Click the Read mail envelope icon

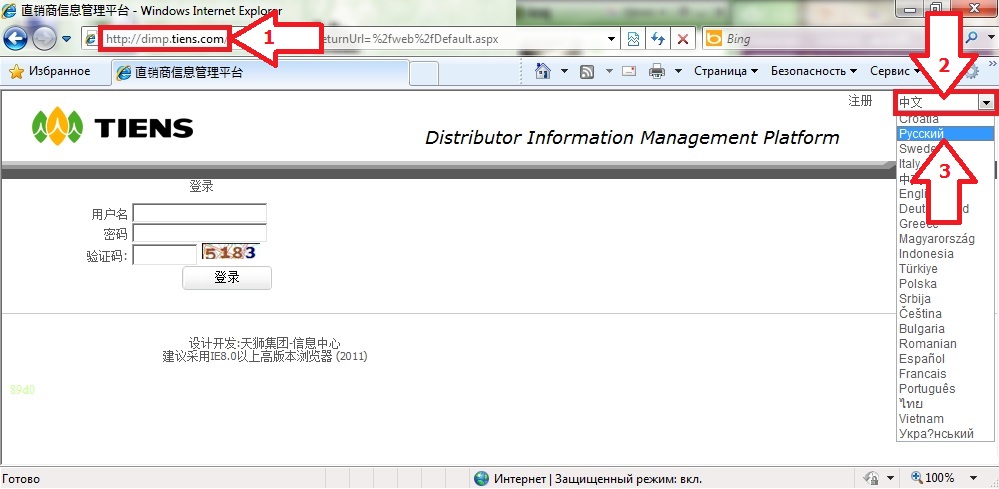(629, 71)
